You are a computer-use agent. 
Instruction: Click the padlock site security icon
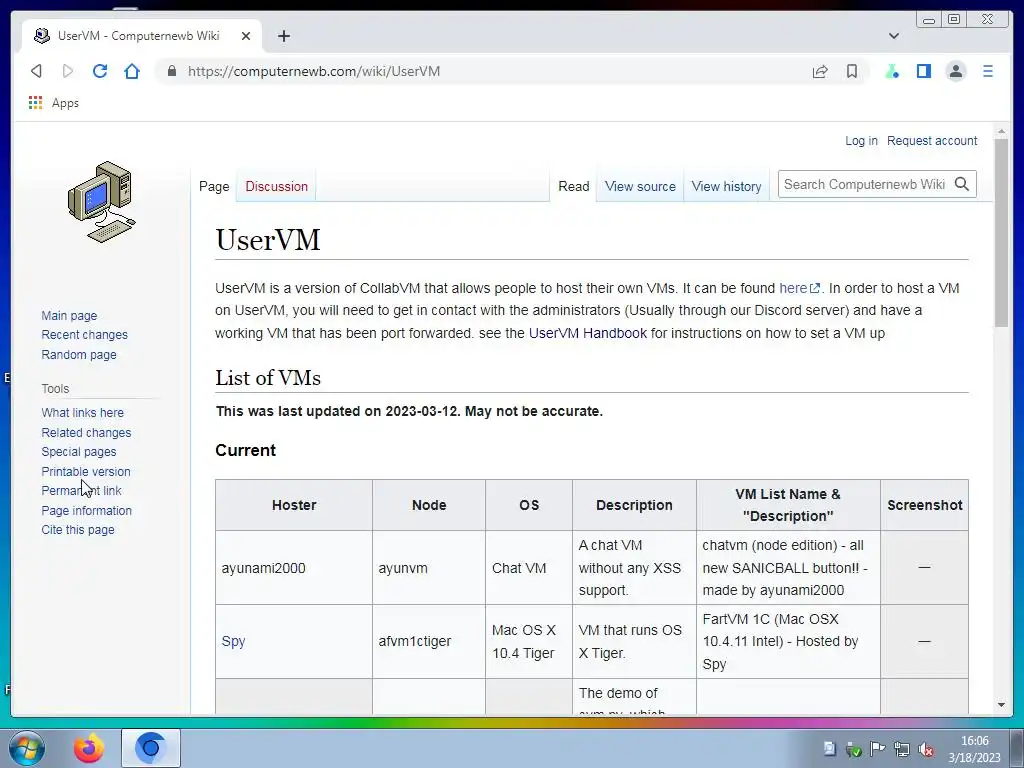[172, 71]
